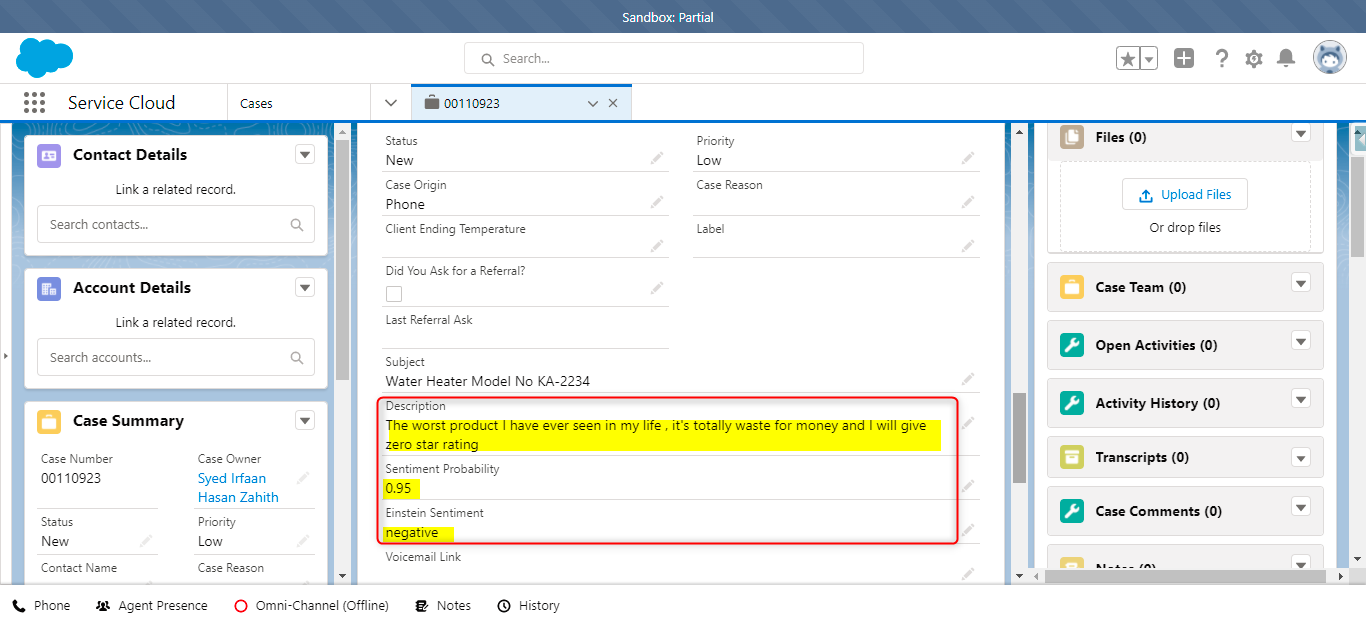Screen dimensions: 1366x625
Task: Click the Favorites star icon
Action: [1128, 59]
